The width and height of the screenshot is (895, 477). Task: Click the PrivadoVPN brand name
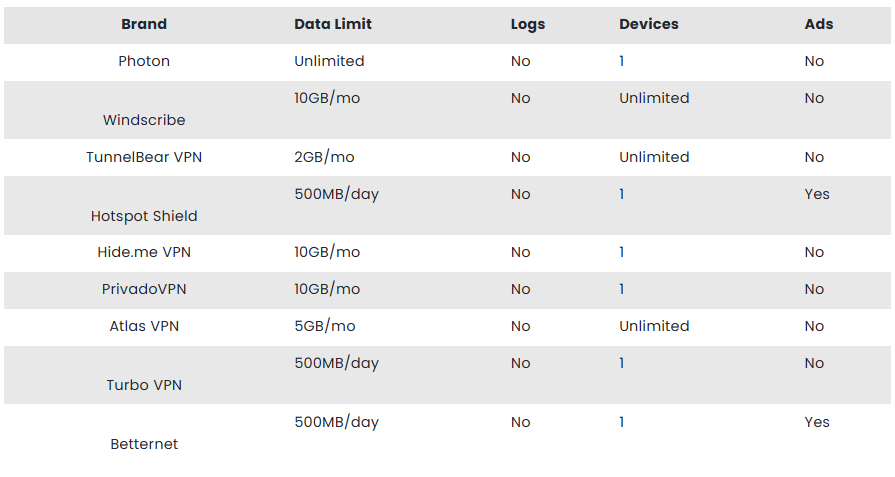point(144,289)
